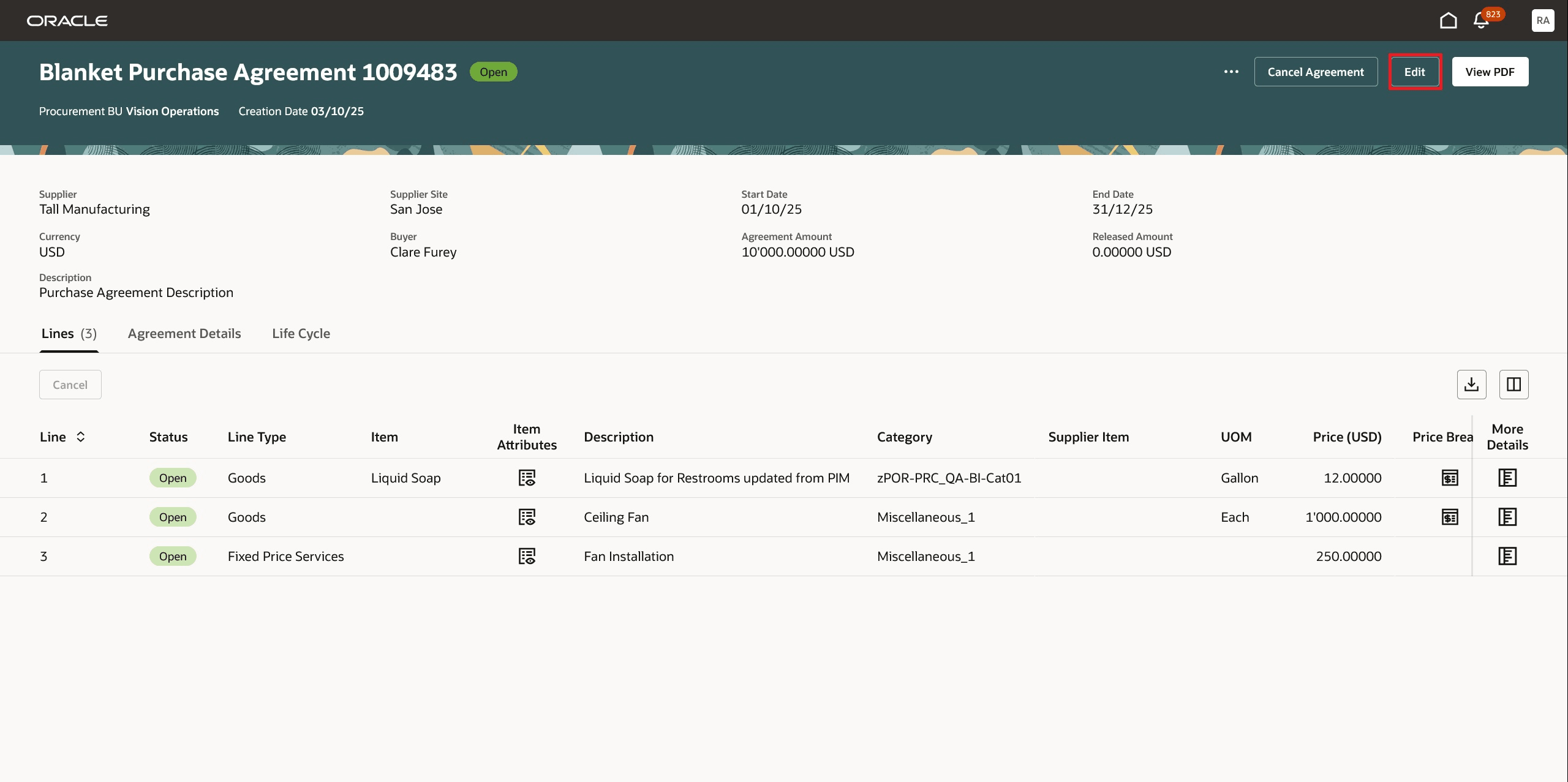
Task: Go to the home page via house icon
Action: click(1448, 20)
